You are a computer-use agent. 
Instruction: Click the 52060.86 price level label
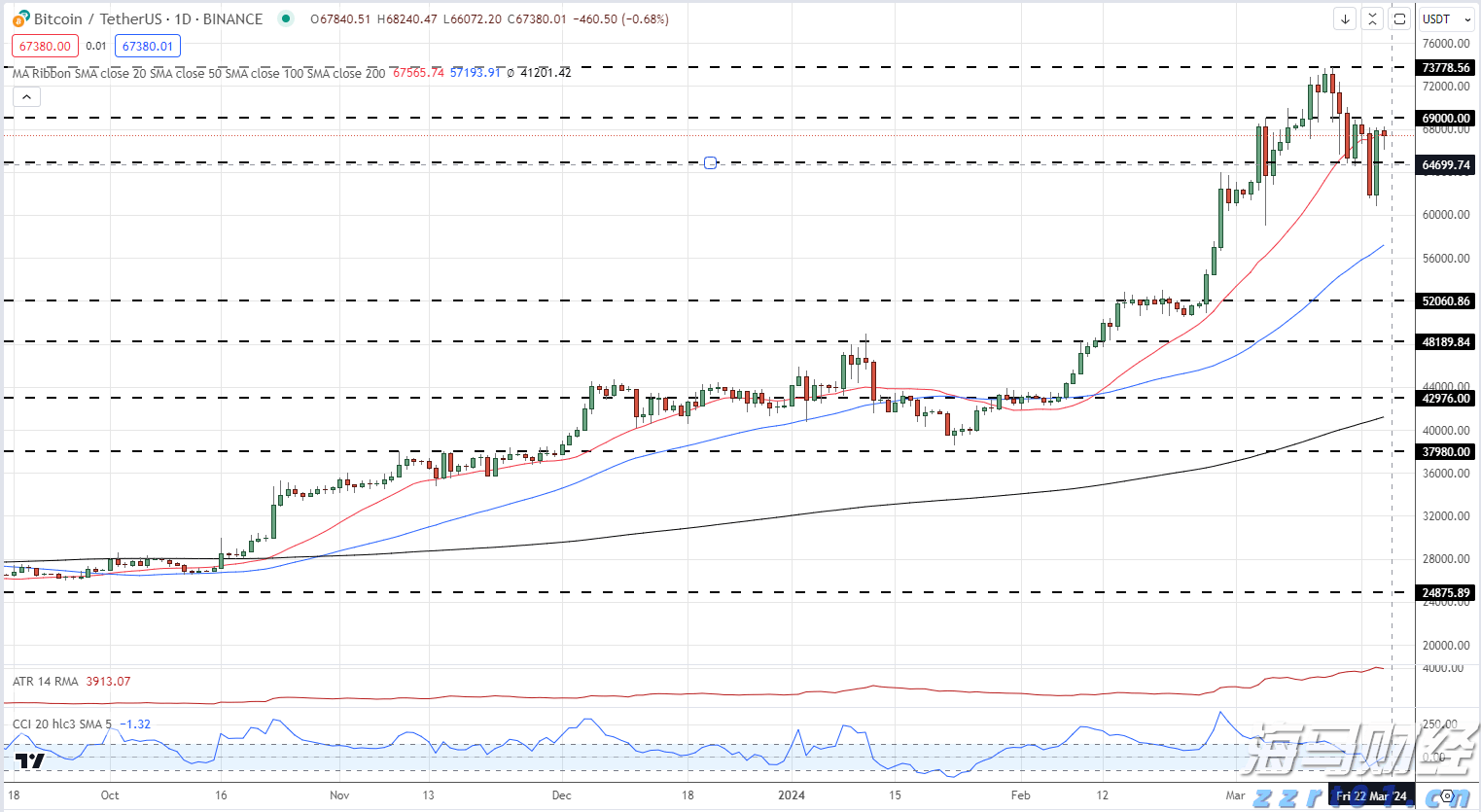(x=1446, y=301)
